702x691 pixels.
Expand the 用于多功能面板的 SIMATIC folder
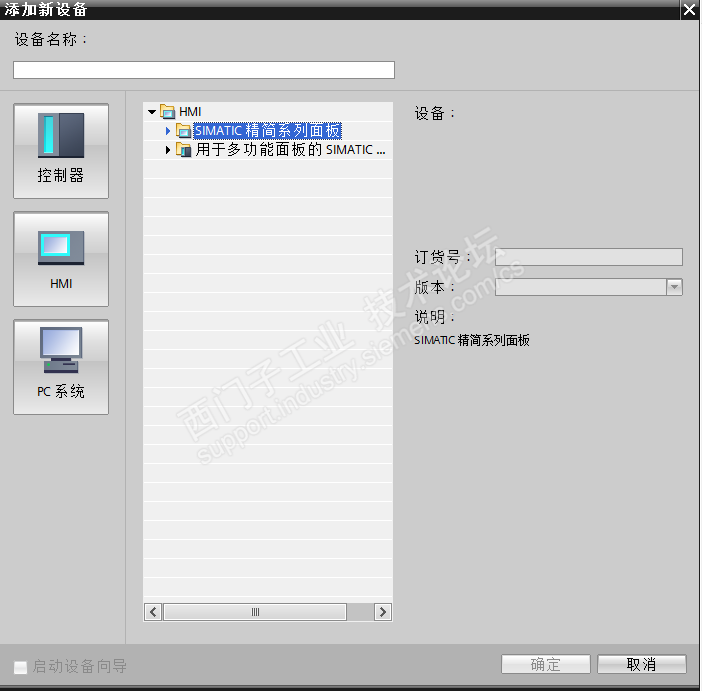168,150
